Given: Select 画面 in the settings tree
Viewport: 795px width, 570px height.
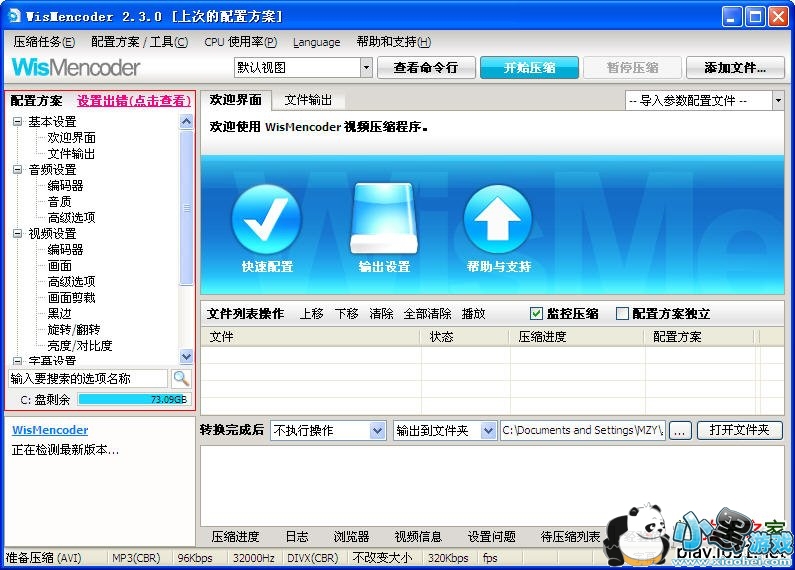Looking at the screenshot, I should click(59, 265).
